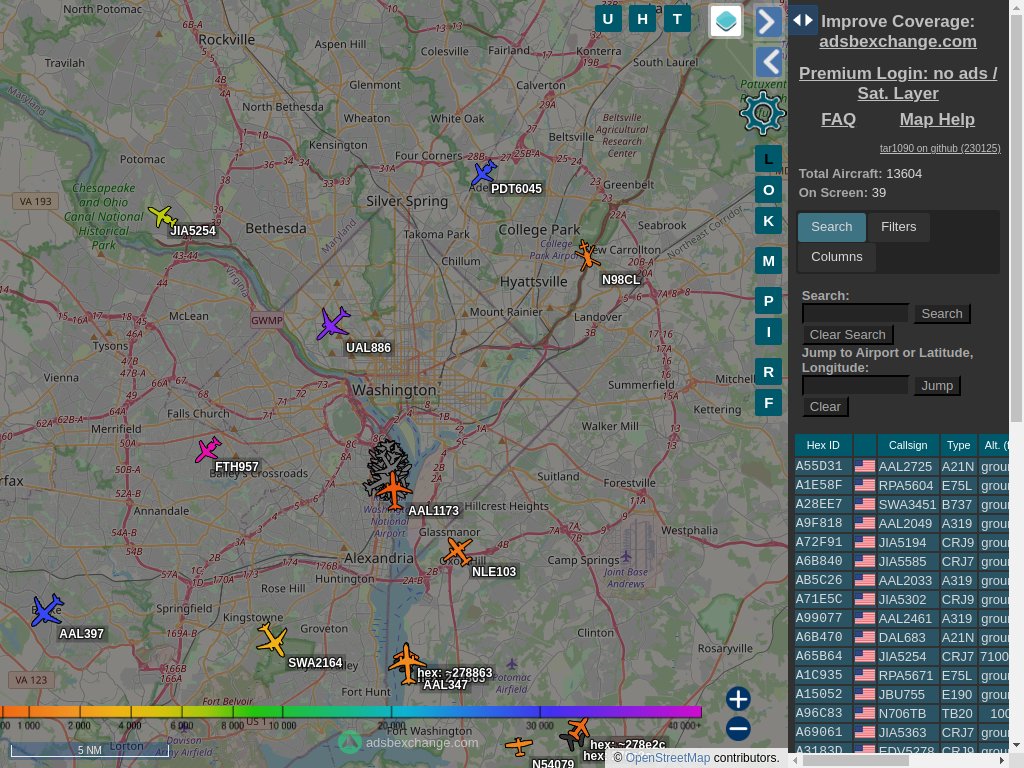Viewport: 1024px width, 768px height.
Task: Click the F map button
Action: [x=769, y=403]
